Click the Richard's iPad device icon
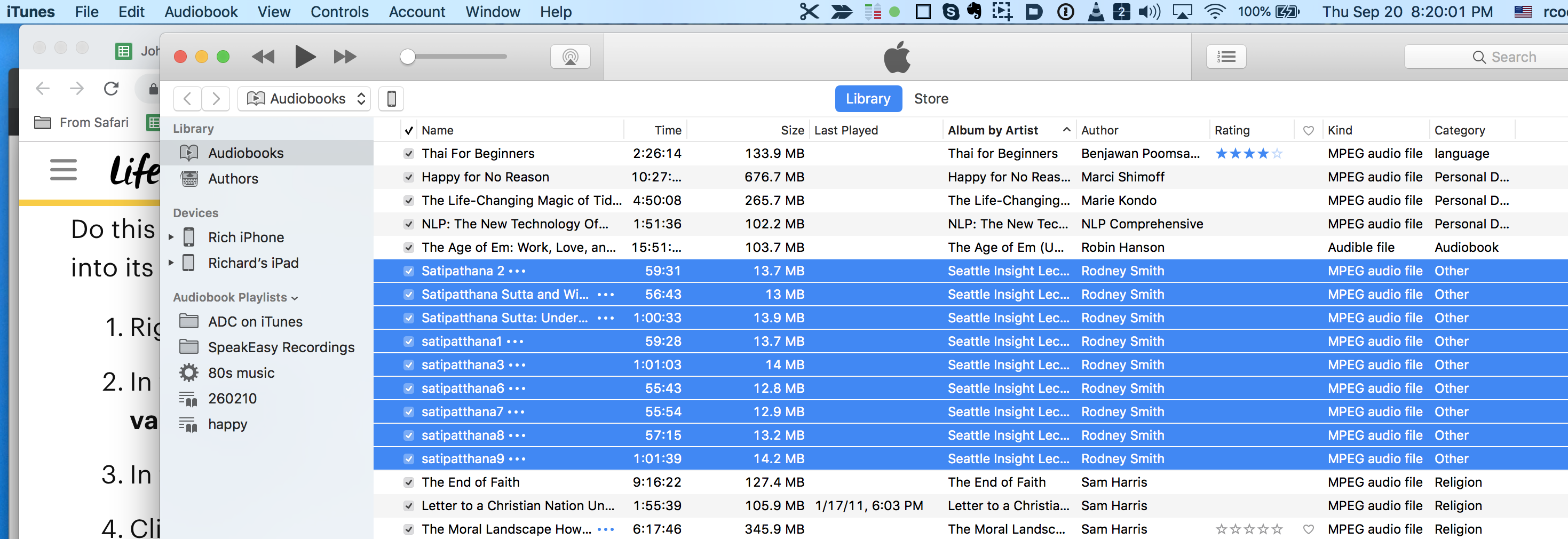Viewport: 1568px width, 539px height. click(189, 263)
